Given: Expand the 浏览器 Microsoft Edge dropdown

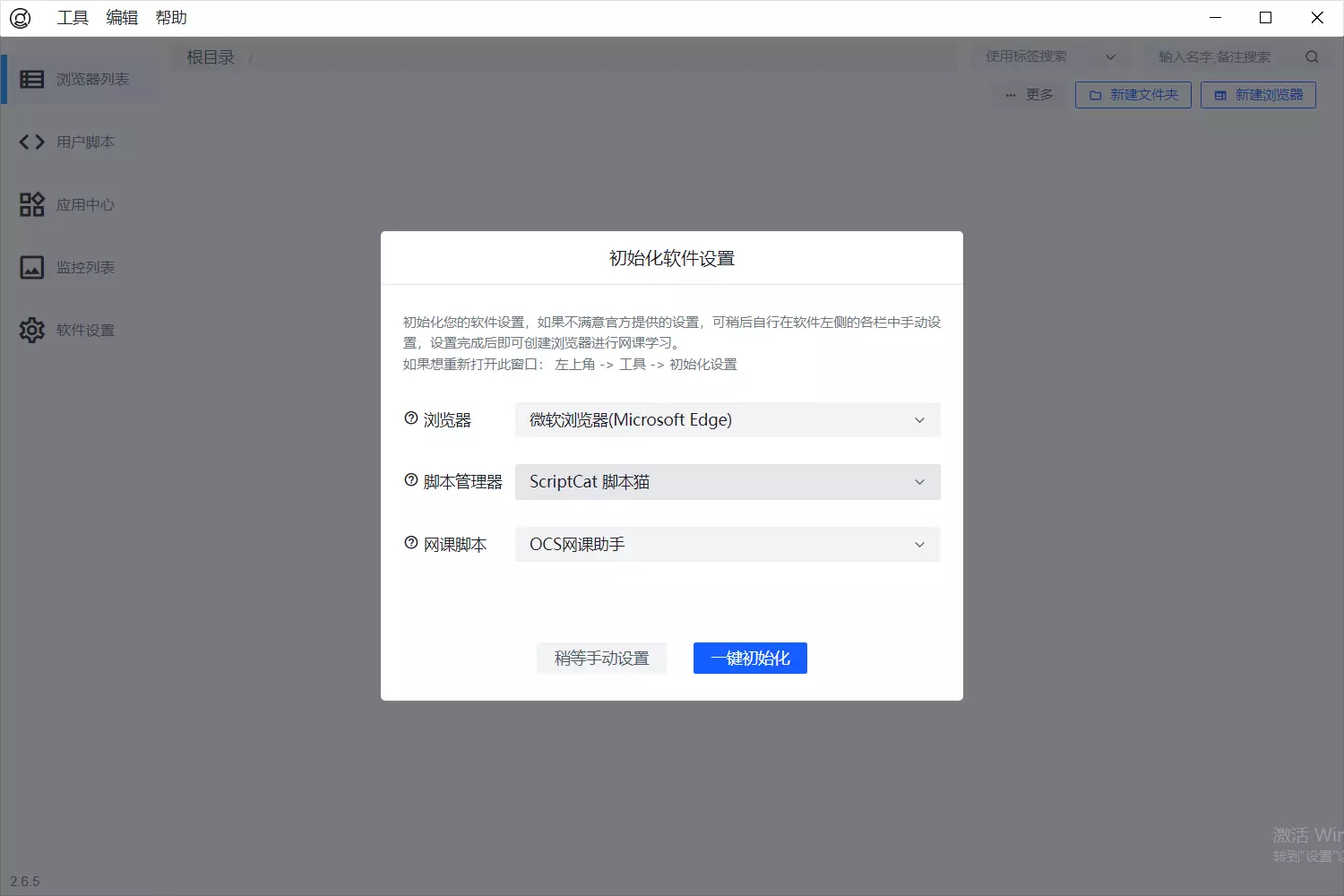Looking at the screenshot, I should pos(727,420).
